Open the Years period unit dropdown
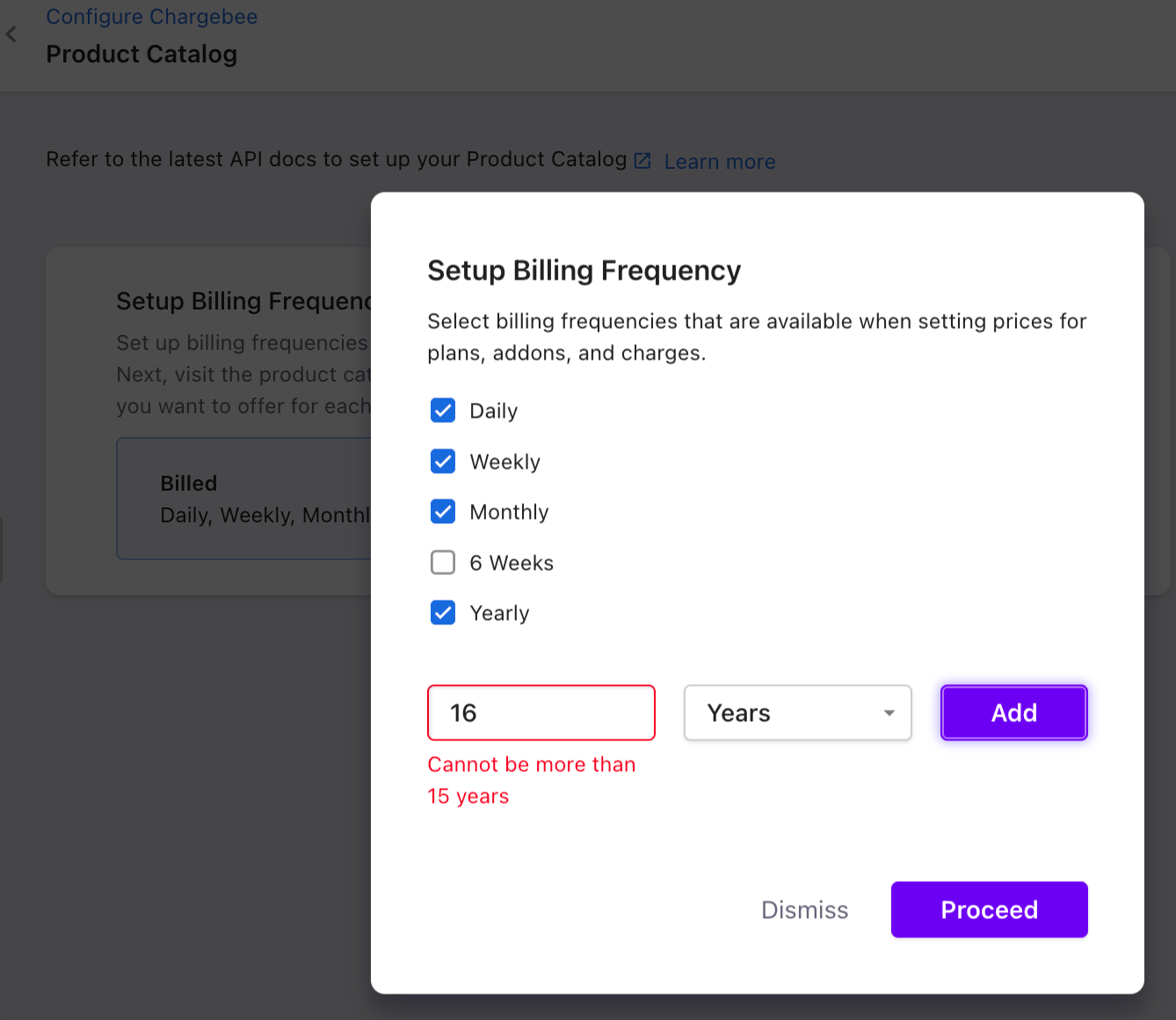Image resolution: width=1176 pixels, height=1020 pixels. (796, 713)
